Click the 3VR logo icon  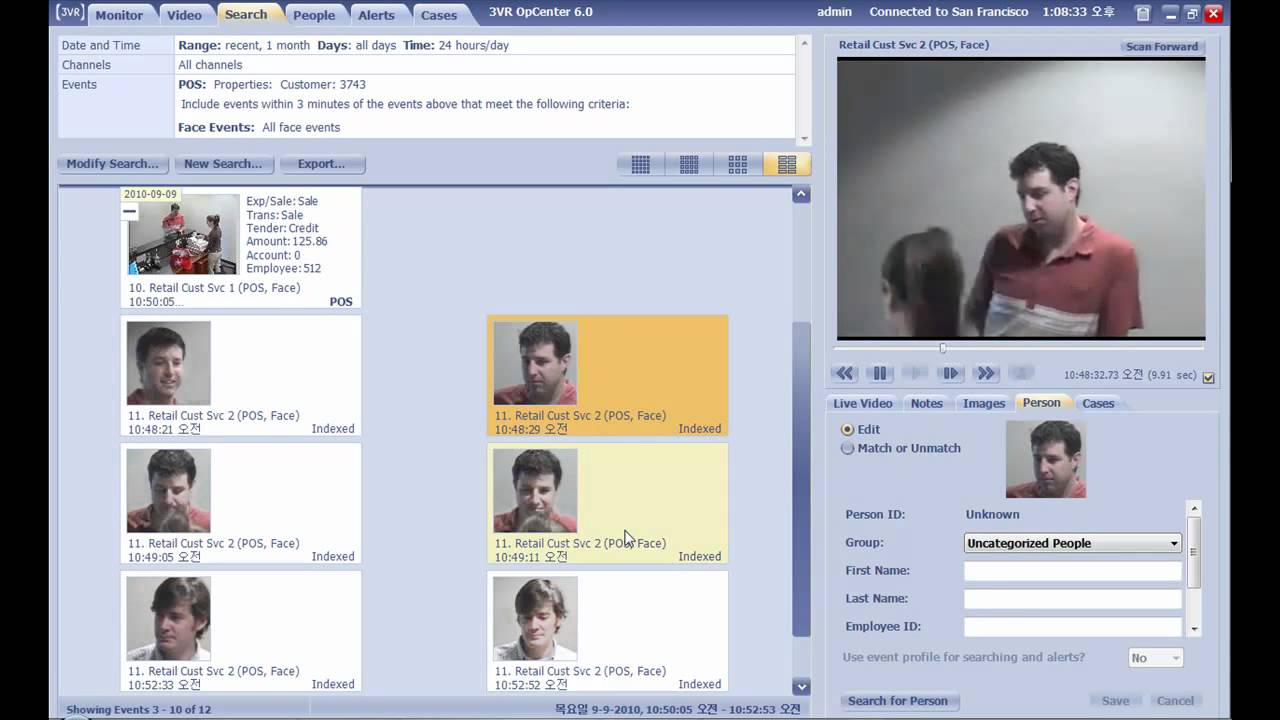70,13
